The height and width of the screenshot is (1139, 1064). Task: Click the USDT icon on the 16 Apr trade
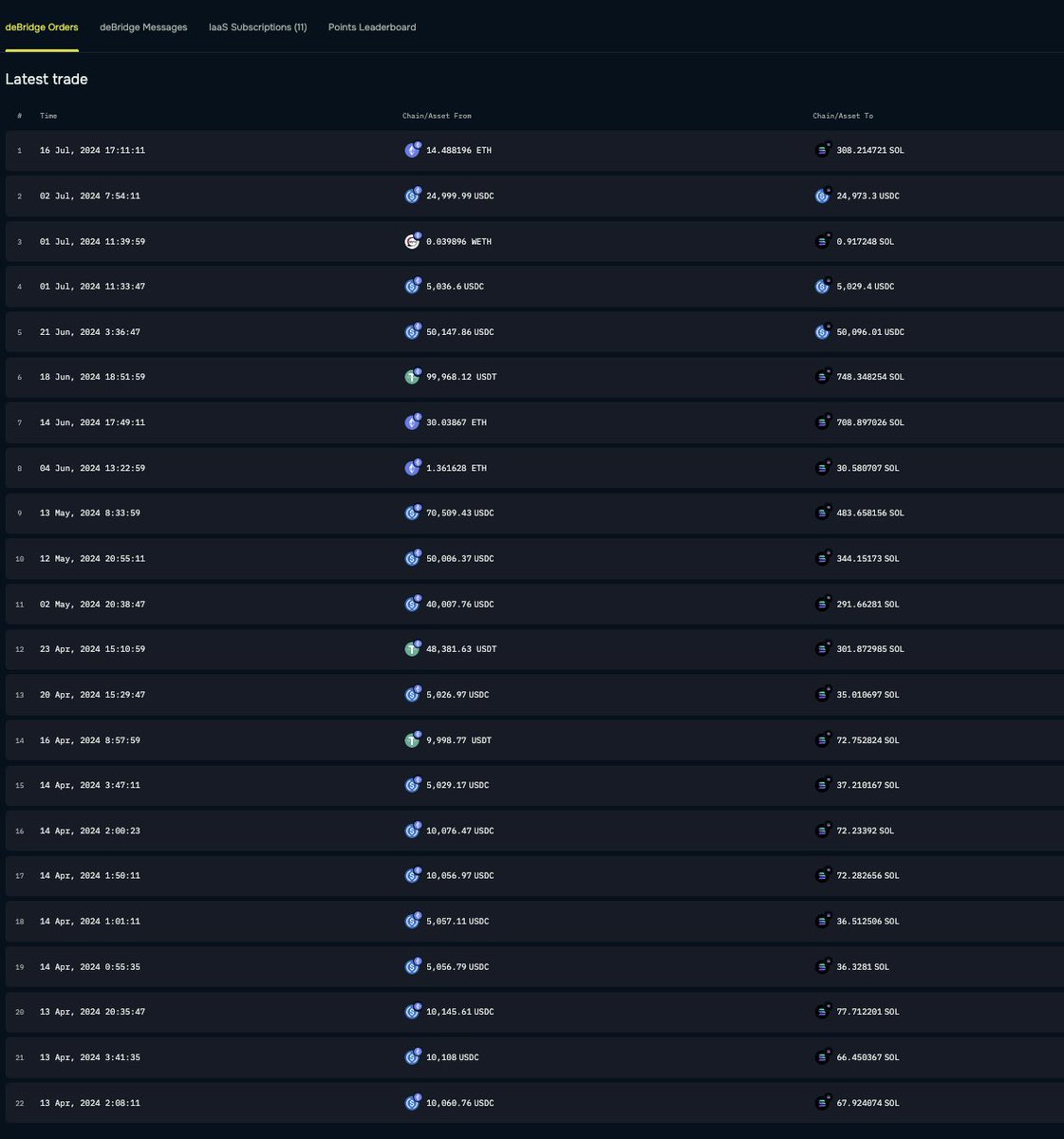411,739
